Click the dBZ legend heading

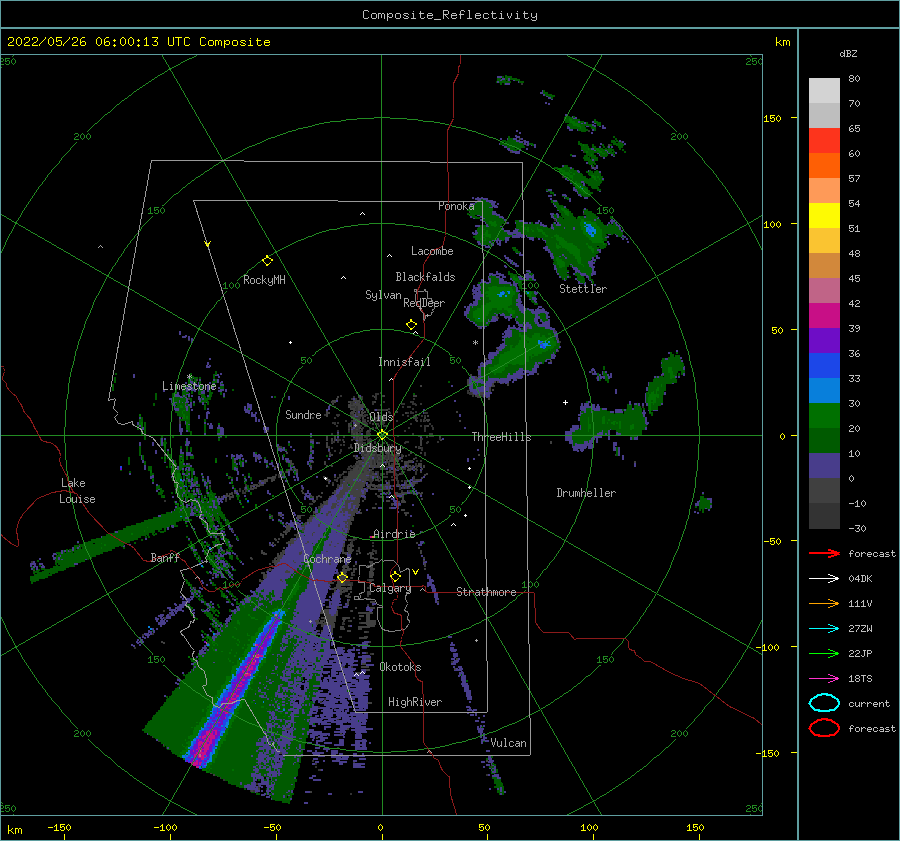pyautogui.click(x=848, y=53)
